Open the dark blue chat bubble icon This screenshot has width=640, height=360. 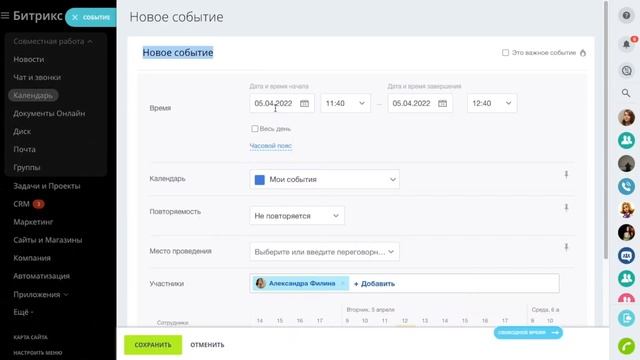[626, 256]
